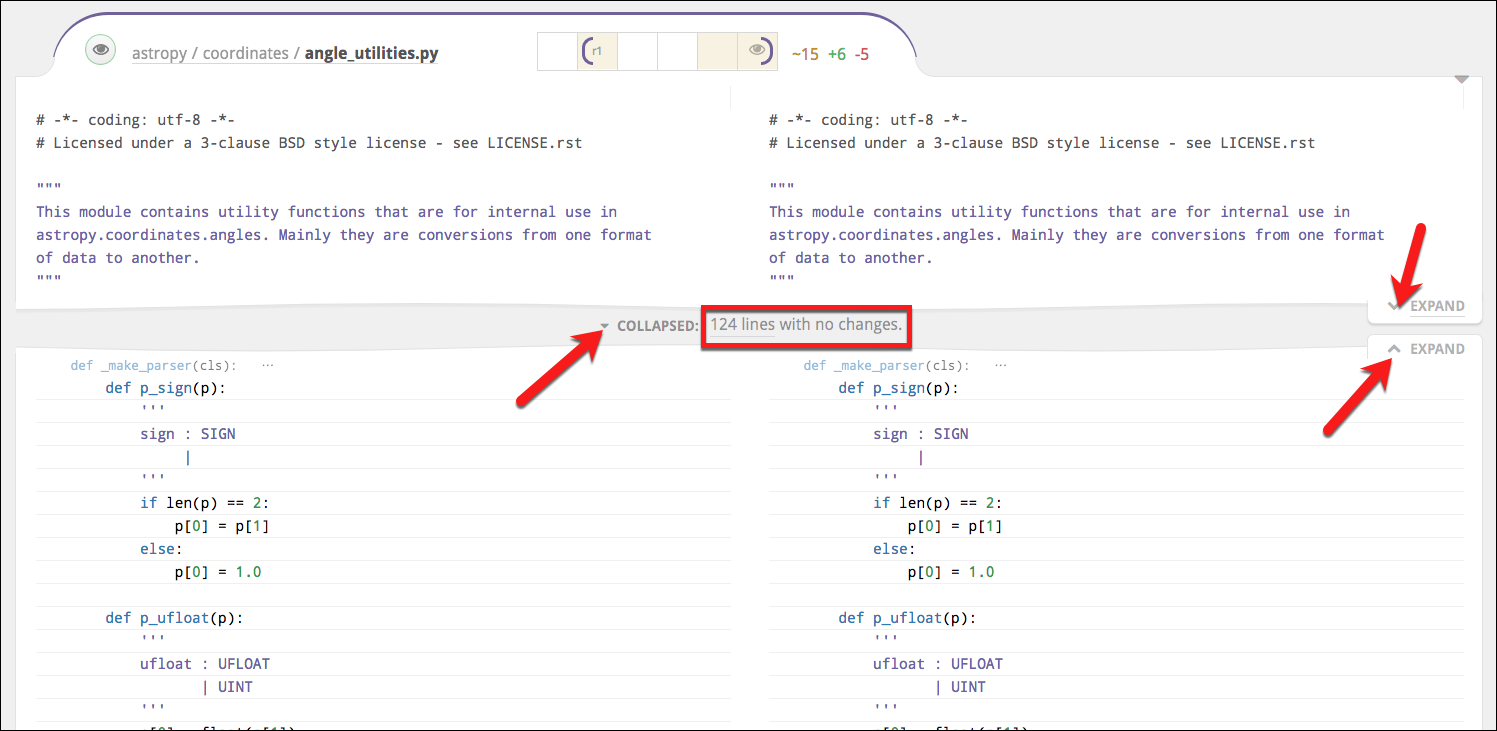Click left pane BSD license comment line
Viewport: 1497px width, 731px height.
(309, 143)
